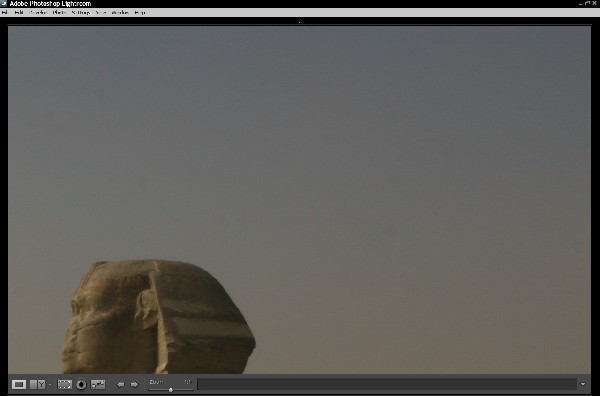The height and width of the screenshot is (396, 600).
Task: Toggle Before/After view button
Action: [x=38, y=384]
